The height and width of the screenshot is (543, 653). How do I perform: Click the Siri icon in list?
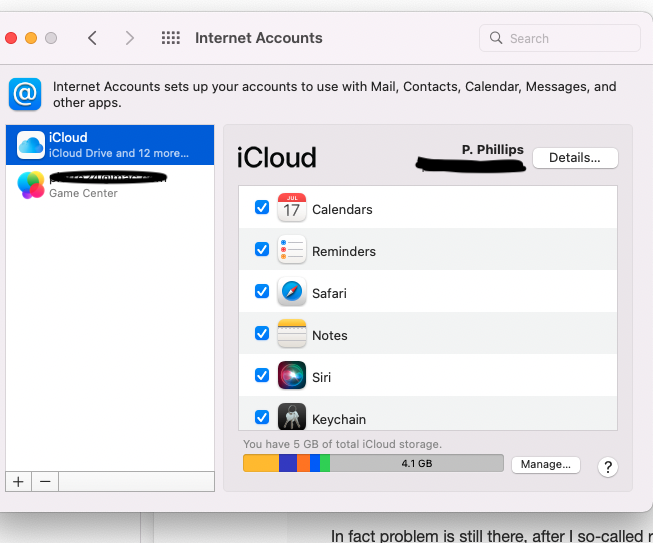(x=292, y=375)
